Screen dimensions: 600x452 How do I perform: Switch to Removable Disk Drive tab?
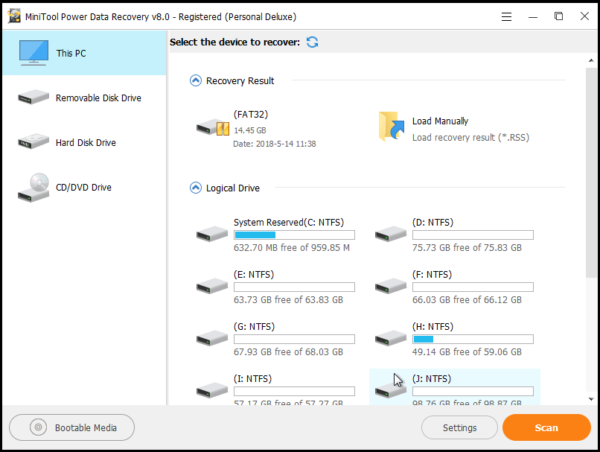(84, 98)
